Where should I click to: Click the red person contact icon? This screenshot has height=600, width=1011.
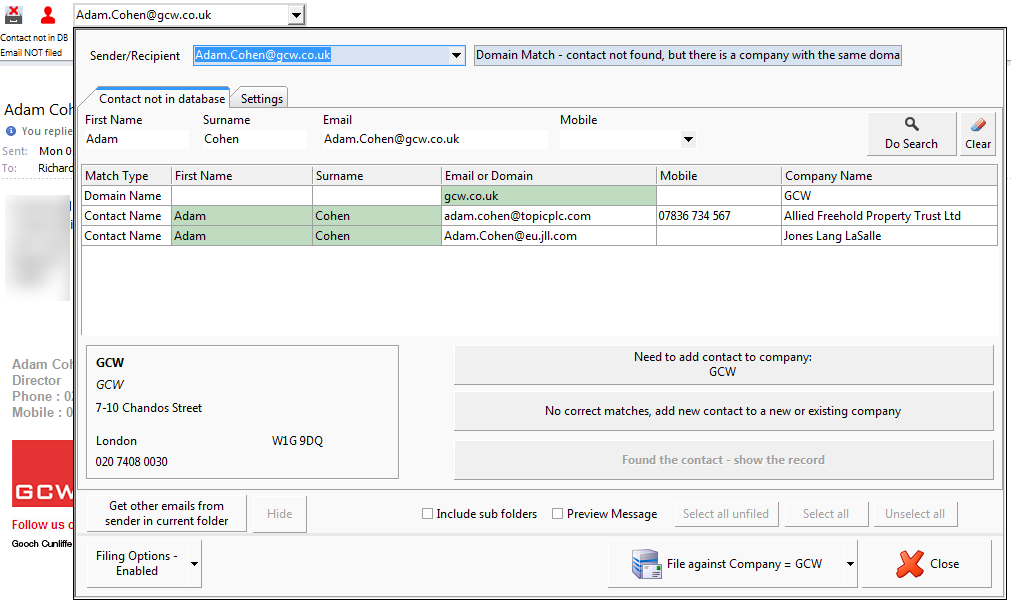47,15
